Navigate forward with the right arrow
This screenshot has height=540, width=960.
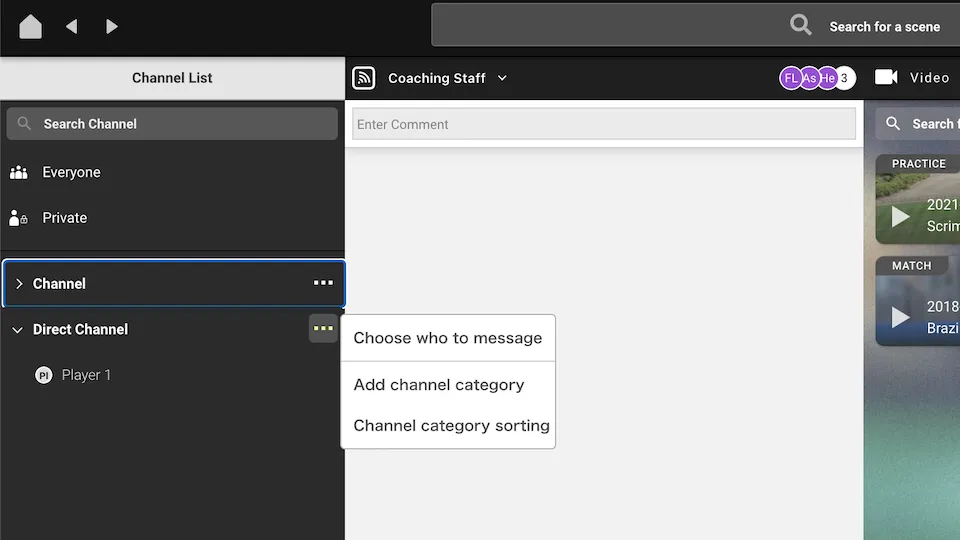[111, 26]
